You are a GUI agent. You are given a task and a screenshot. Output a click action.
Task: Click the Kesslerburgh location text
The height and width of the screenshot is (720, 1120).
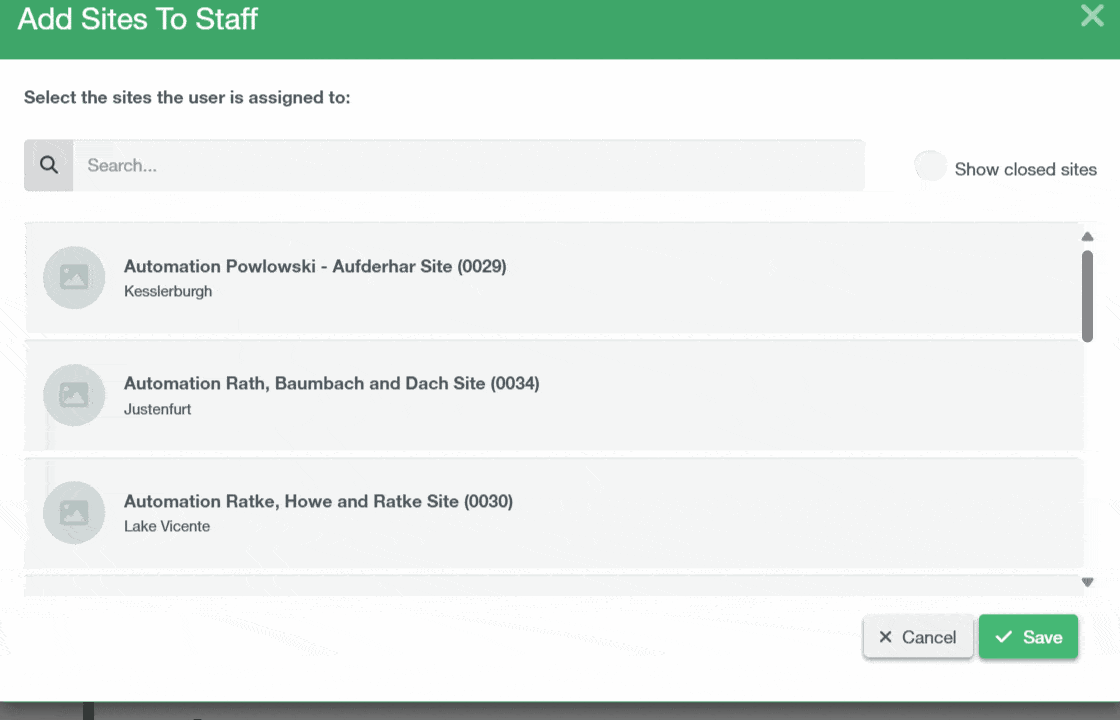(168, 292)
